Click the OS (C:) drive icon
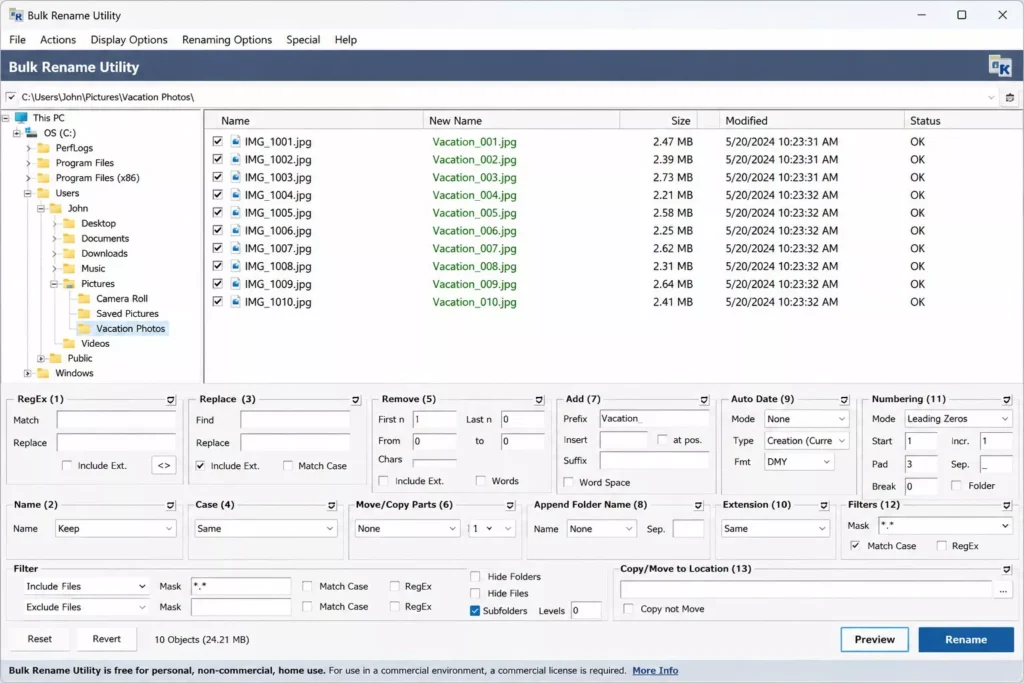The width and height of the screenshot is (1024, 683). [31, 133]
